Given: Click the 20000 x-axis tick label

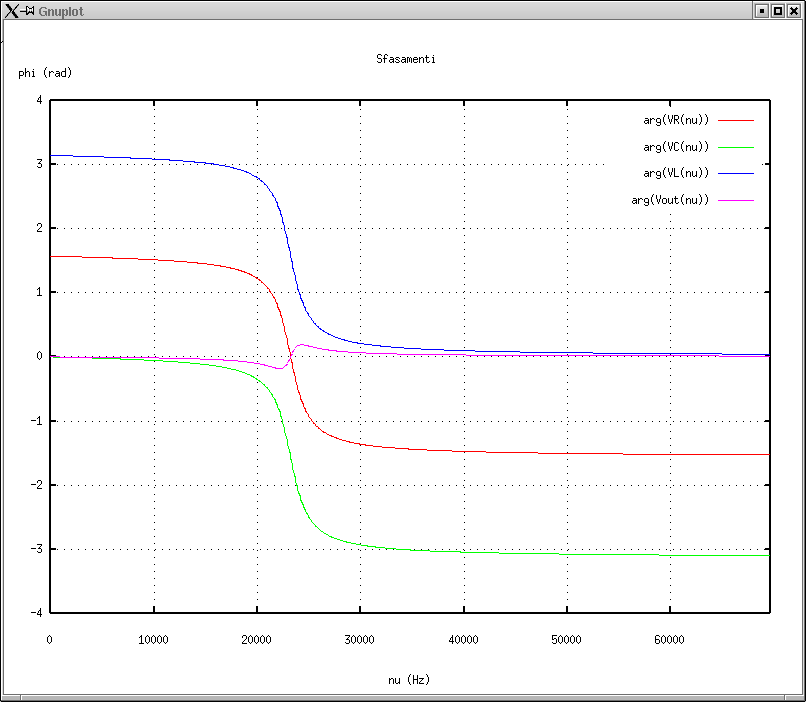Looking at the screenshot, I should tap(256, 640).
